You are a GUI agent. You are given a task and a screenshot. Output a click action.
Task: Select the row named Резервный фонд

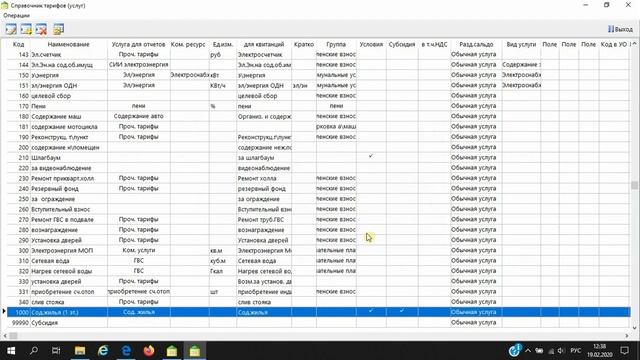click(x=318, y=189)
